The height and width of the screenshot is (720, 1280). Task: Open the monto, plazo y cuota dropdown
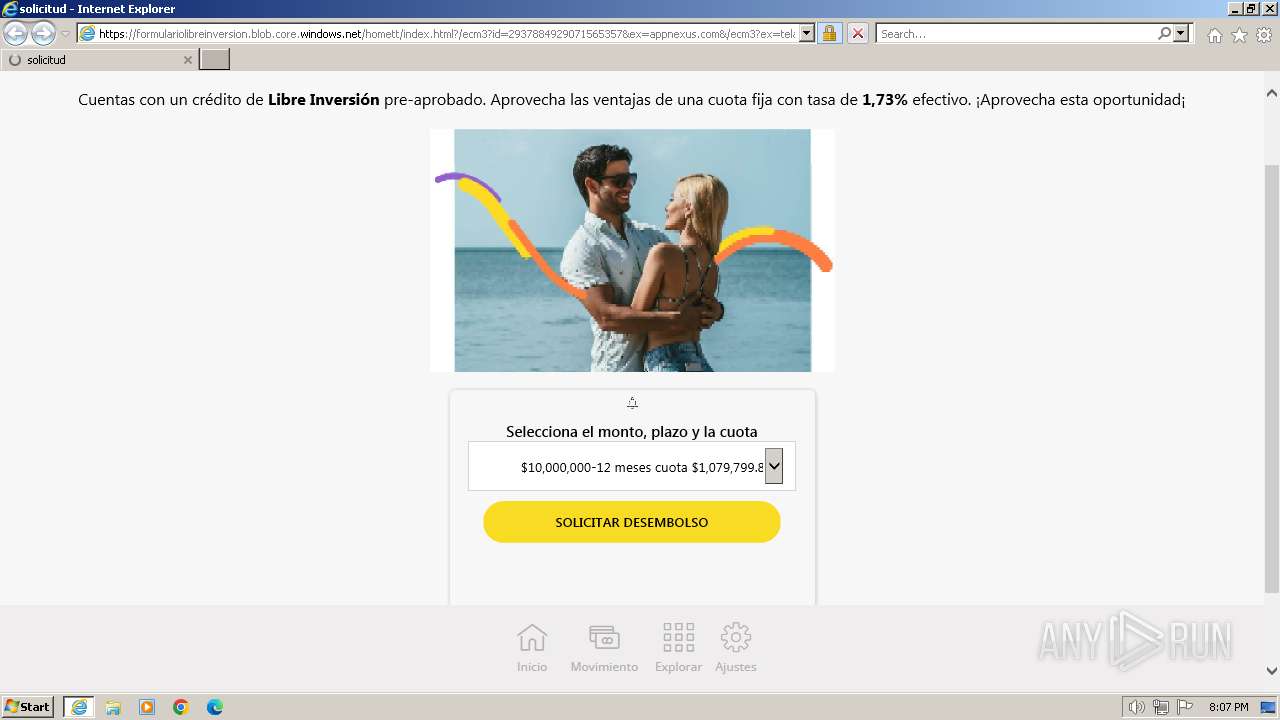632,466
